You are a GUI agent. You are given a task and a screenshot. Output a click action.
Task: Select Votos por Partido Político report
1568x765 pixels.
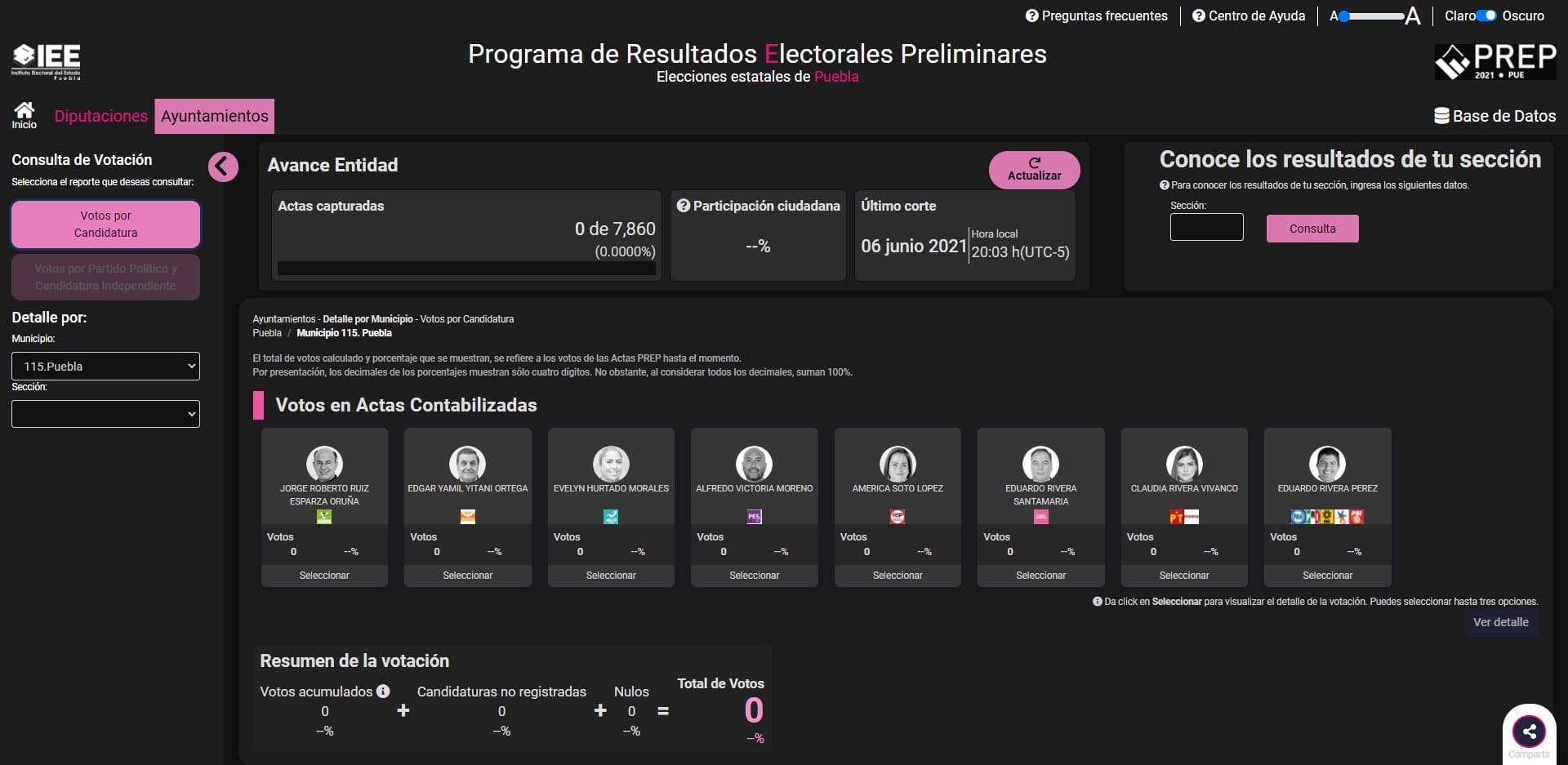(105, 277)
